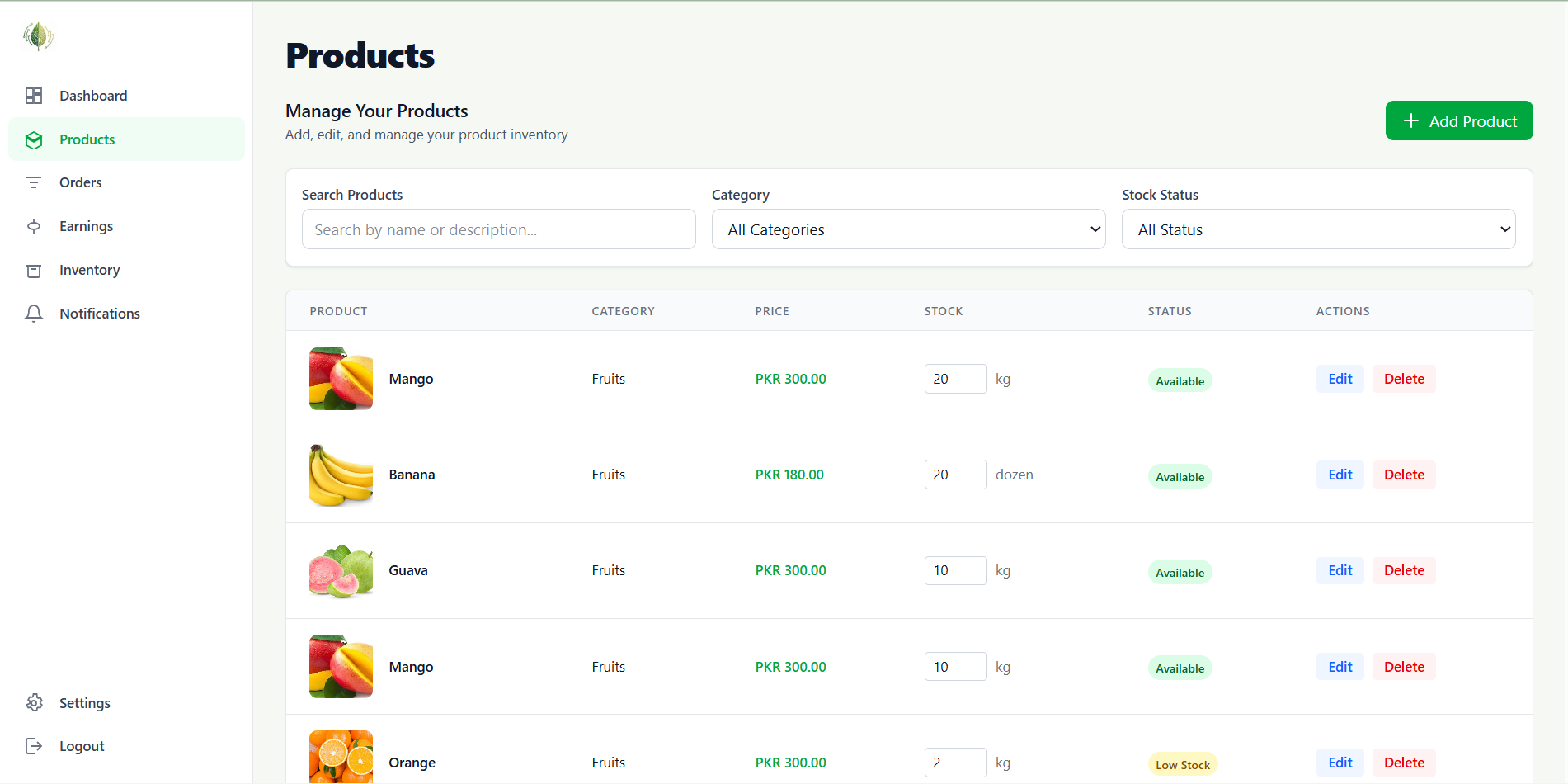Click the ACTIONS column header
Image resolution: width=1568 pixels, height=784 pixels.
tap(1343, 311)
